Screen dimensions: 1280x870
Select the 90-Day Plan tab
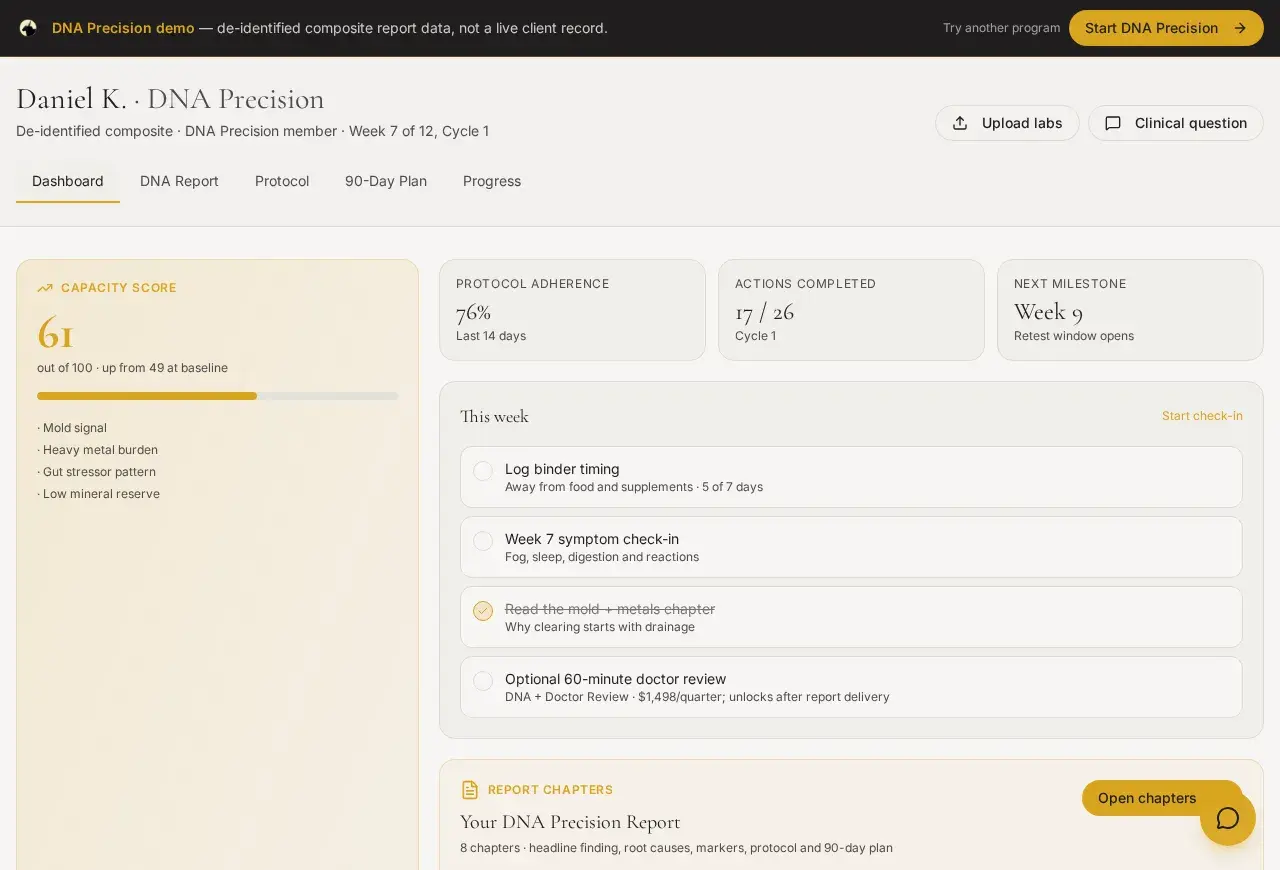(386, 181)
